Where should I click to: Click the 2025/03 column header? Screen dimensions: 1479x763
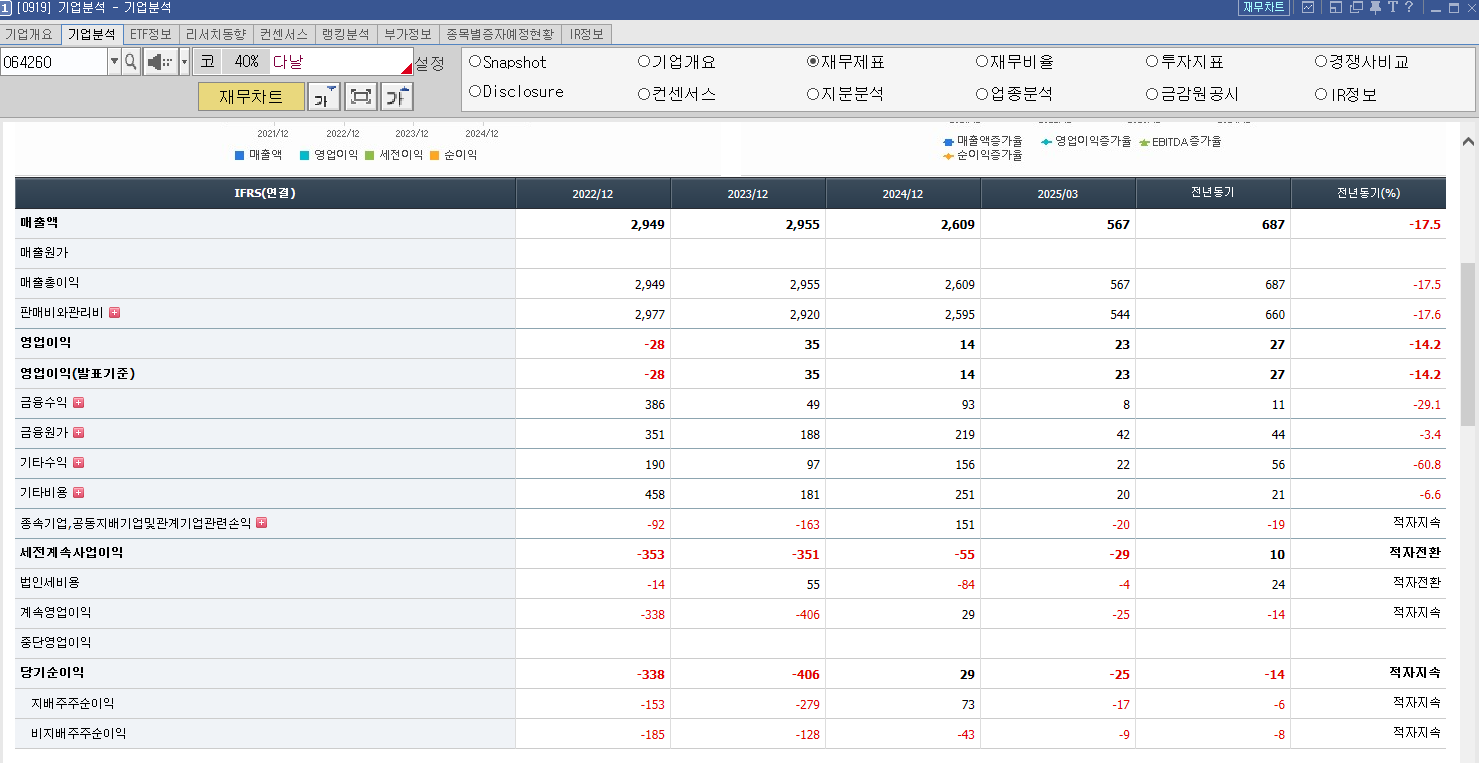(x=1058, y=194)
